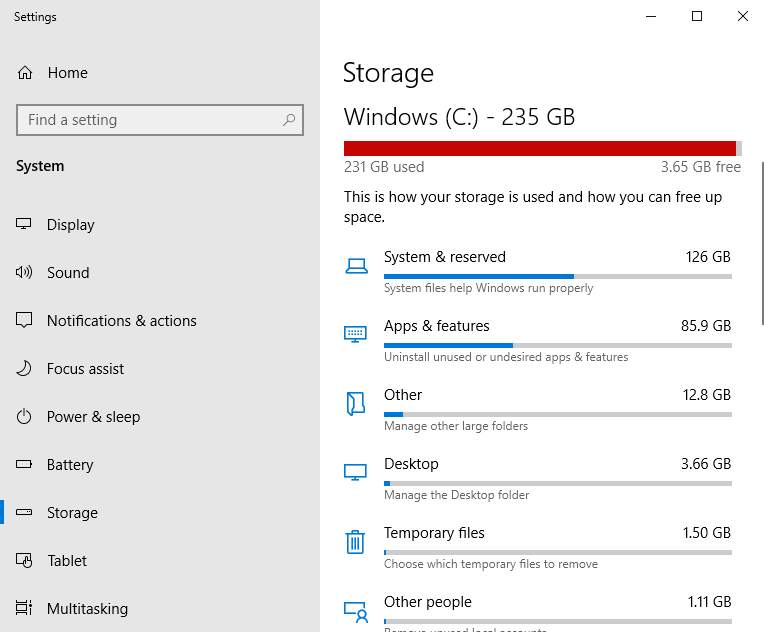Click the '231 GB used' label
The image size is (764, 632).
tap(384, 167)
